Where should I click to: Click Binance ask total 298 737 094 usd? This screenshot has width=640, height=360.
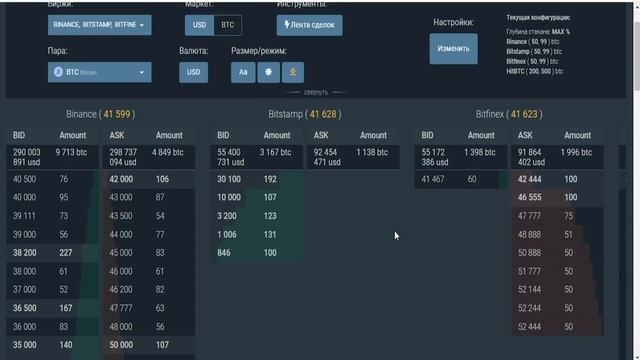pyautogui.click(x=123, y=157)
